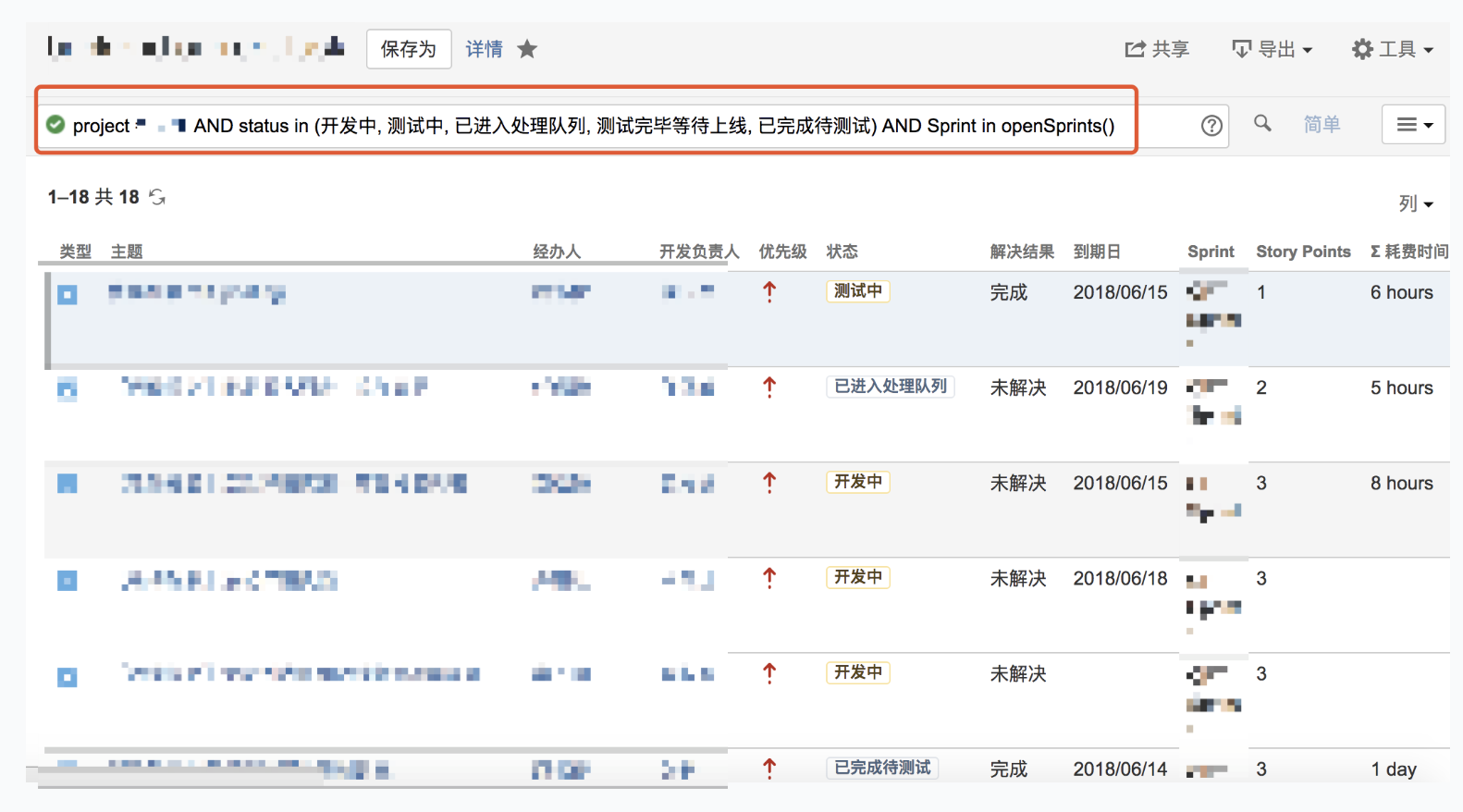Click the 1–18 共 18 results count
Image resolution: width=1463 pixels, height=812 pixels.
(x=93, y=197)
